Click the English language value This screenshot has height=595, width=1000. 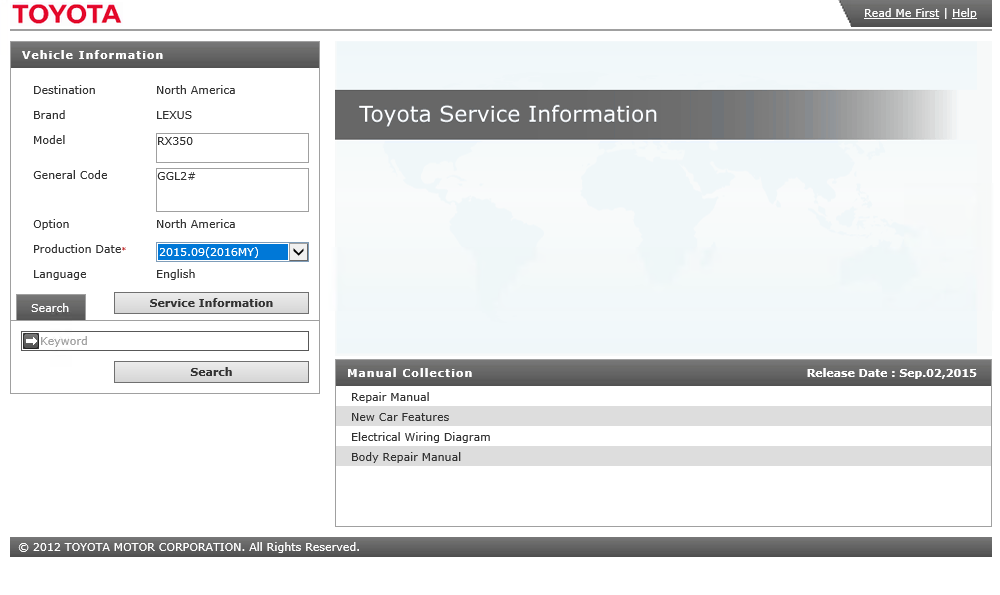tap(176, 274)
